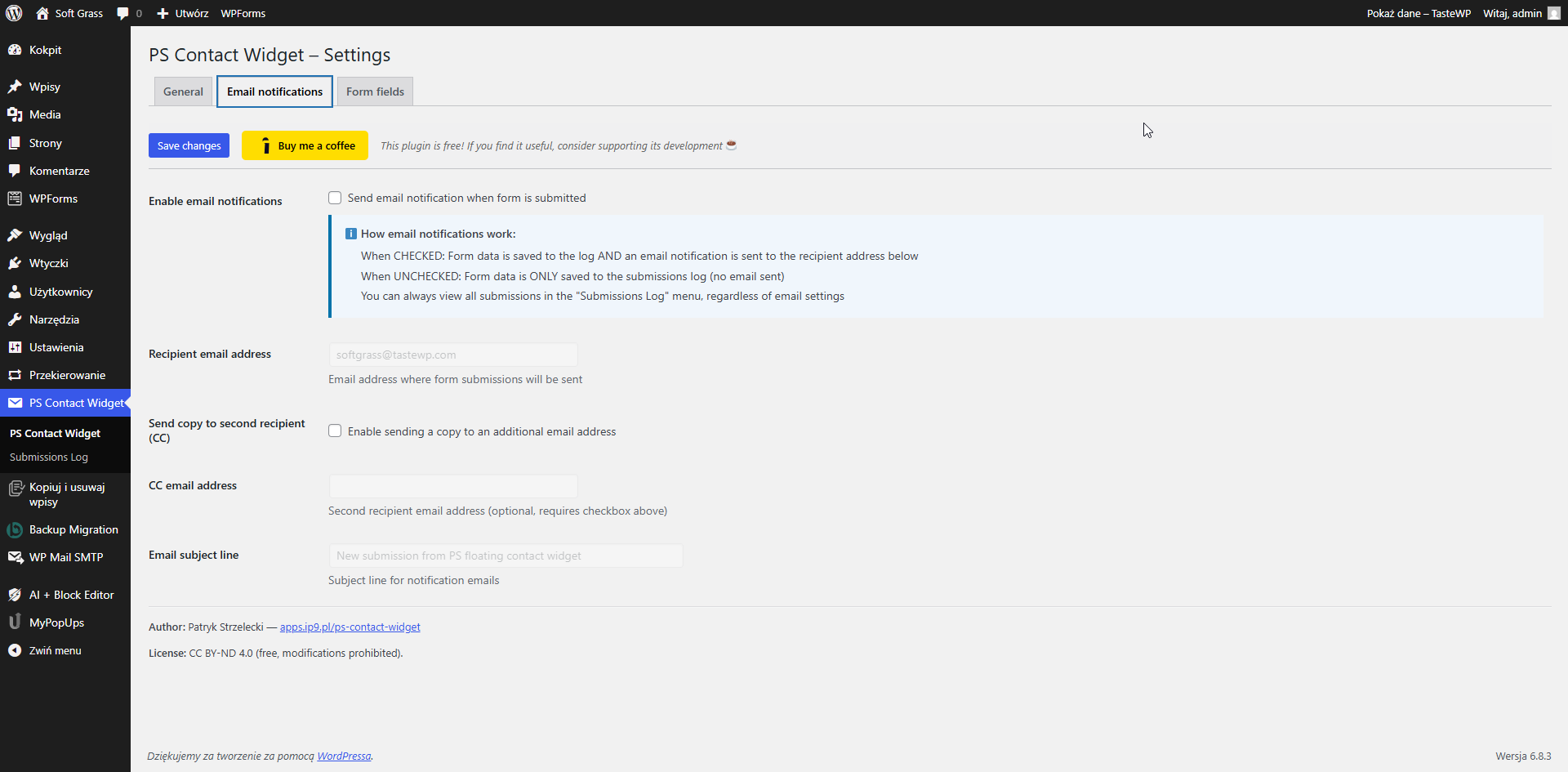This screenshot has width=1568, height=772.
Task: Follow the apps.ip9.pl/ps-contact-widget author link
Action: [x=350, y=627]
